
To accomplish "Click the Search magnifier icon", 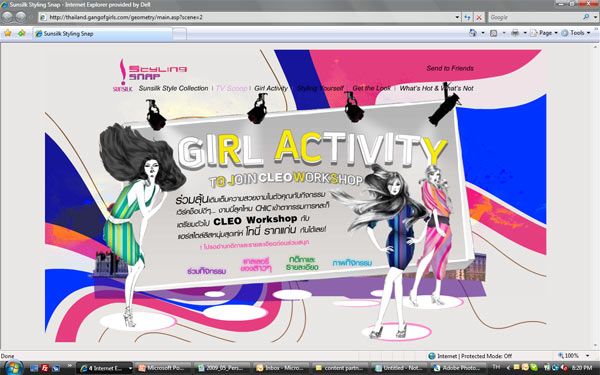I will [586, 17].
